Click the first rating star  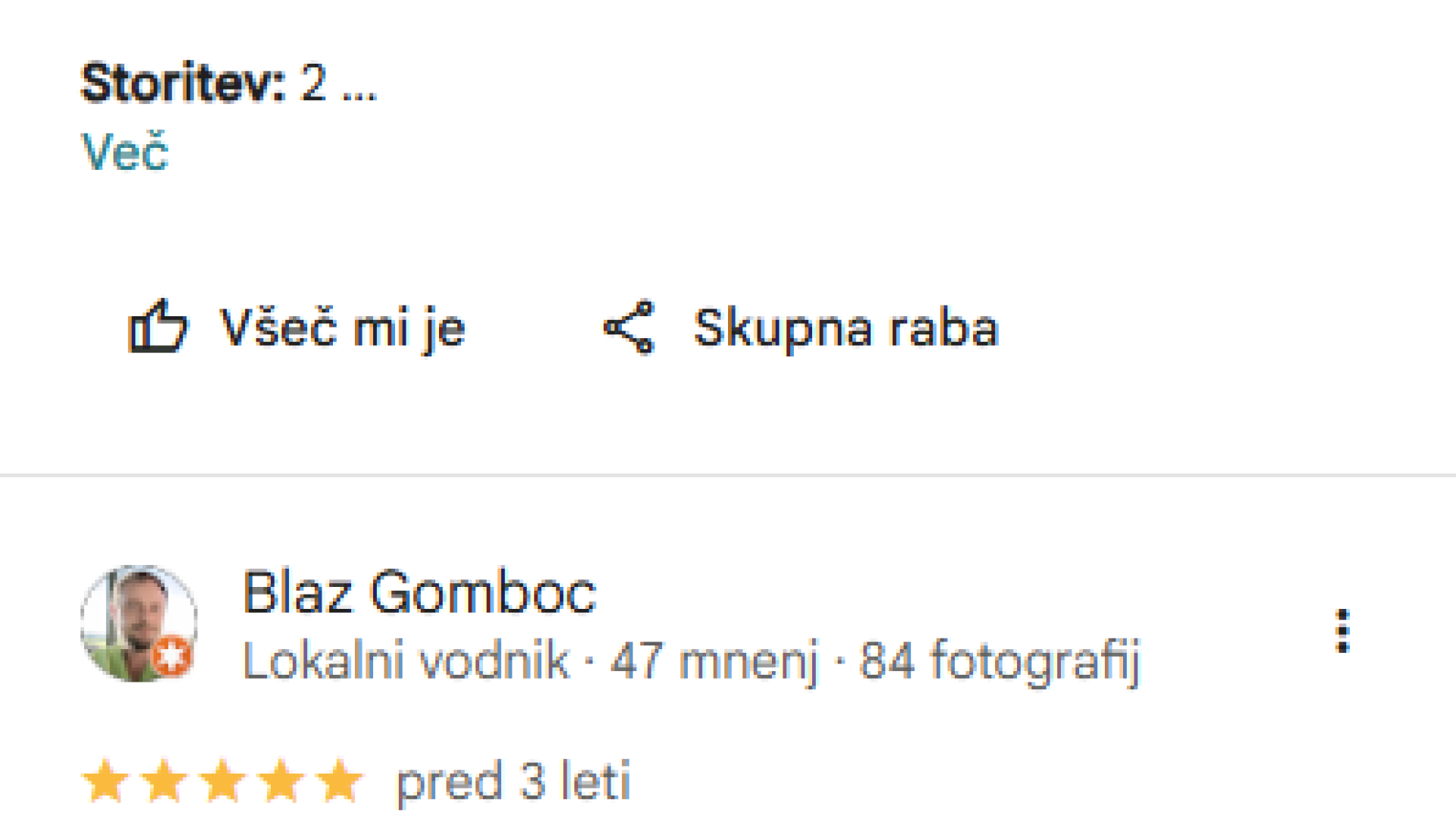click(x=105, y=781)
